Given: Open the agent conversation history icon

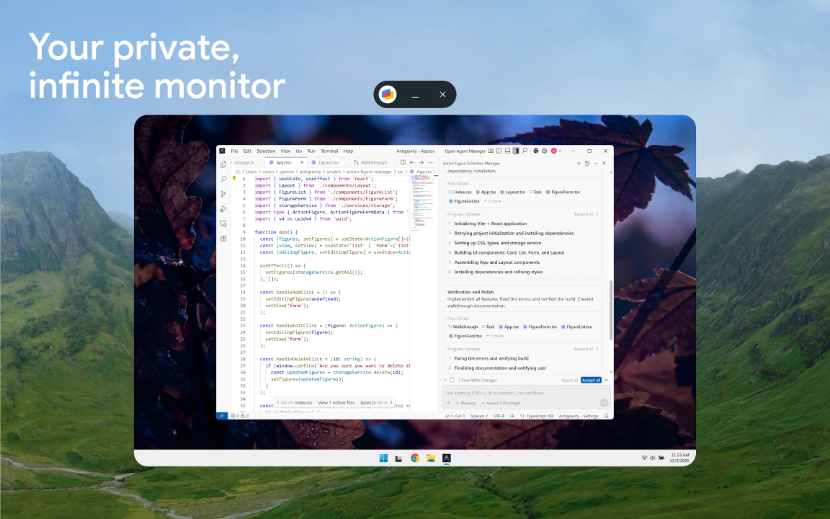Looking at the screenshot, I should coord(589,161).
